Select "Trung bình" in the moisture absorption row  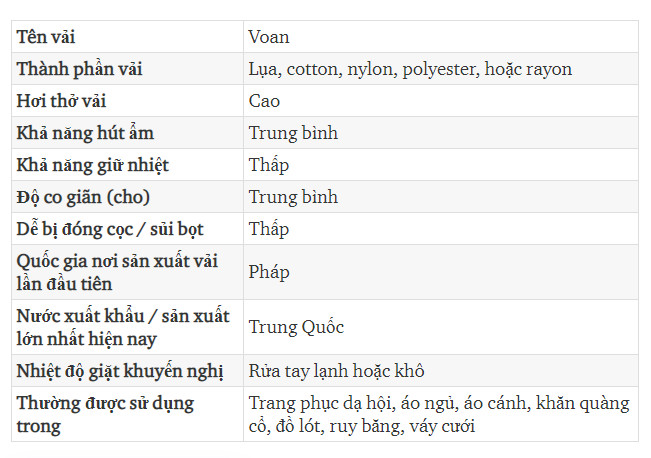(x=293, y=133)
